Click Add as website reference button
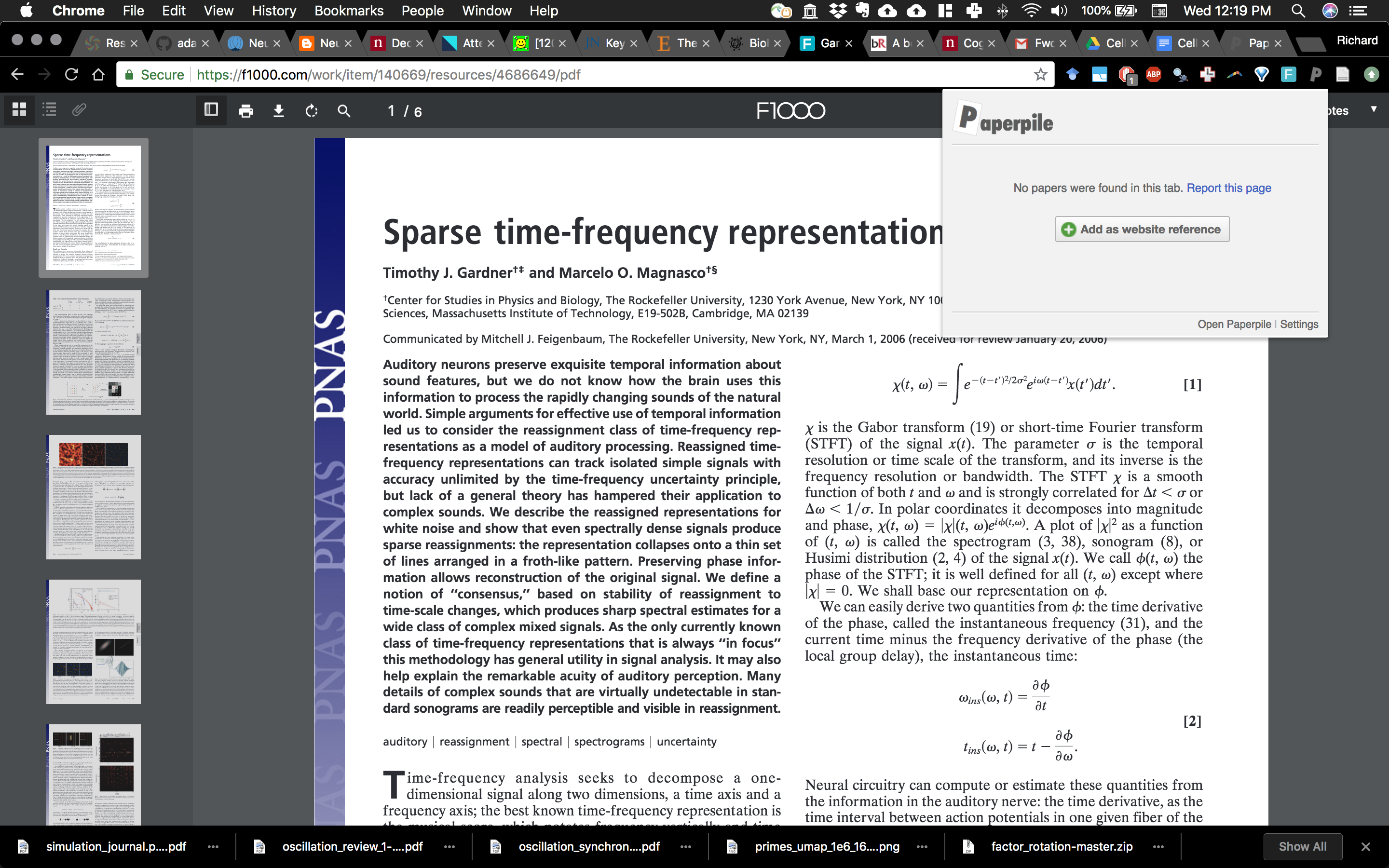Viewport: 1389px width, 868px height. (1142, 229)
